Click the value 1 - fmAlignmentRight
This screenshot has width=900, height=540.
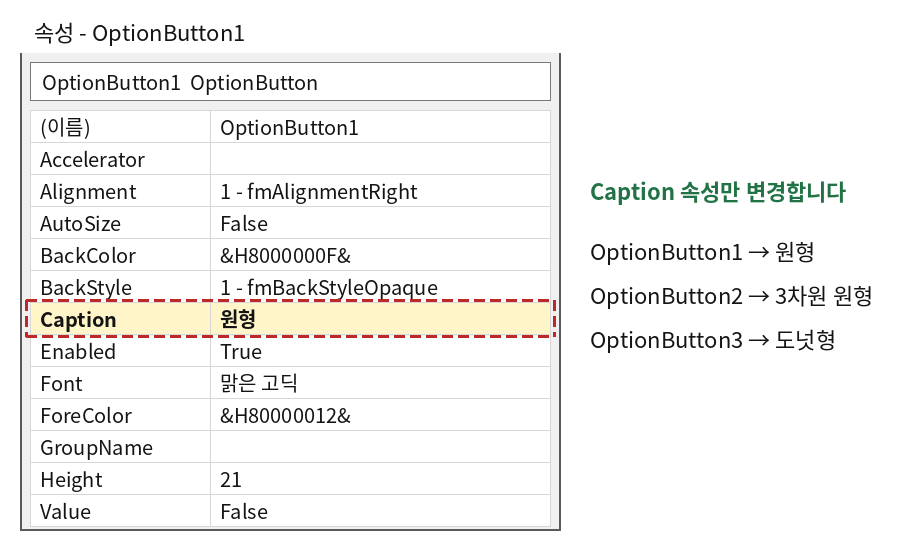pos(380,191)
